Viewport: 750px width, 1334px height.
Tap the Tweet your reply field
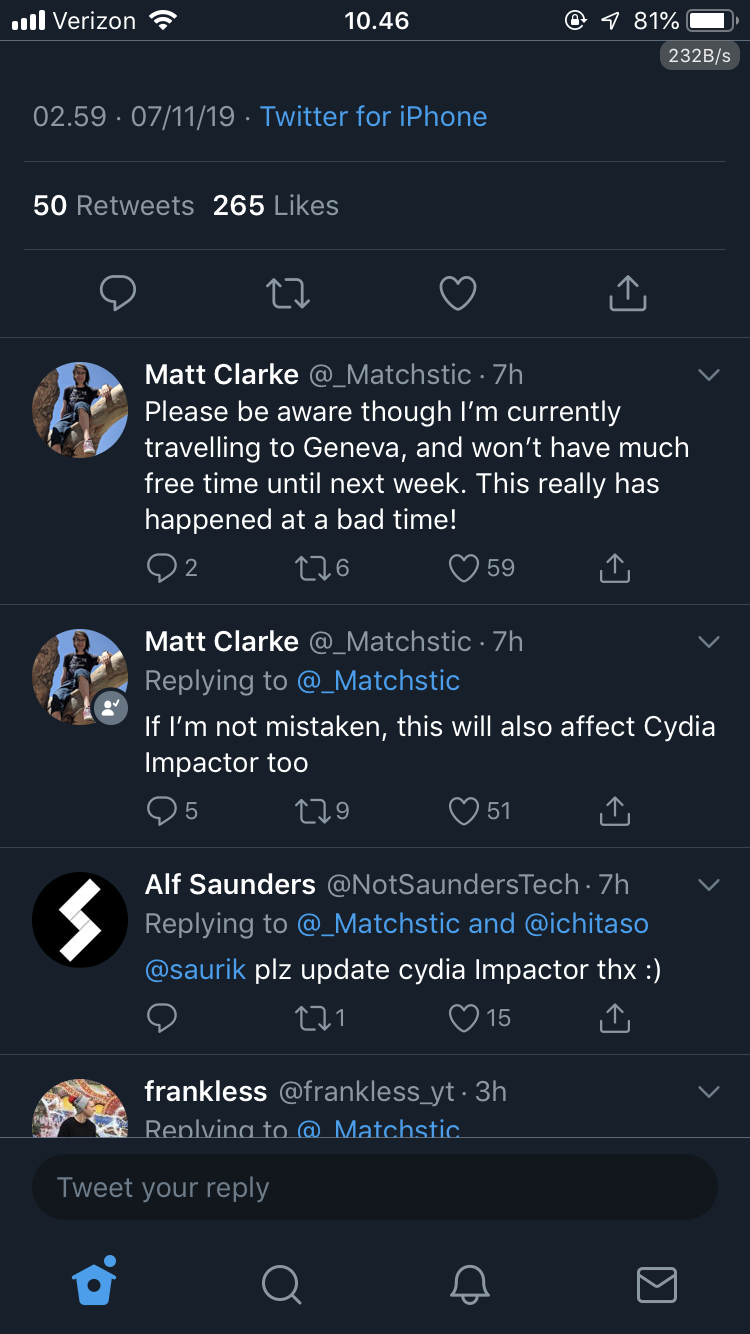pos(375,1188)
